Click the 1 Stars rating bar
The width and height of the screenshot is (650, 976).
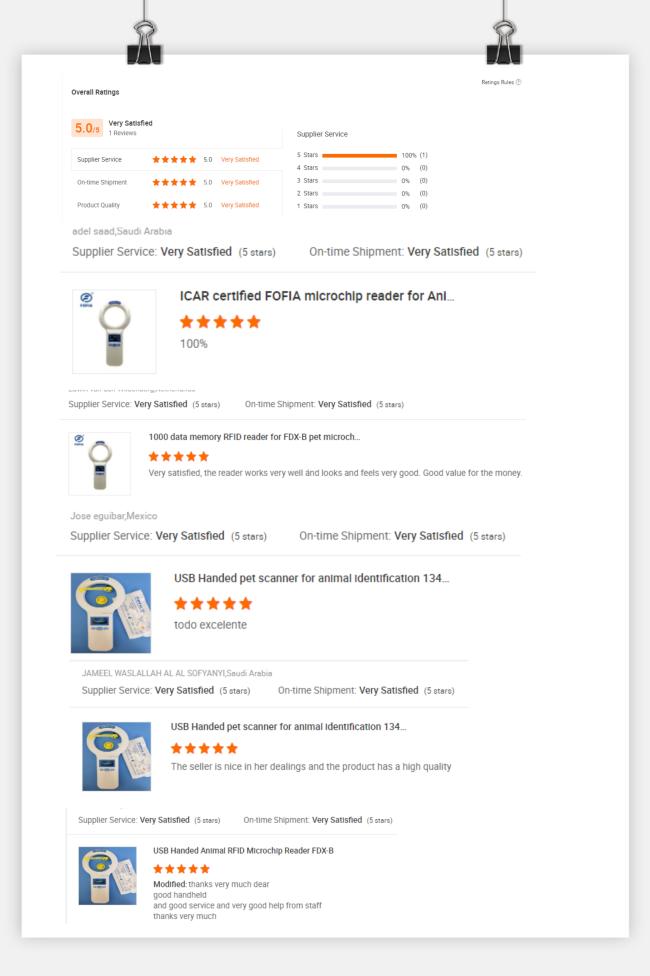360,206
